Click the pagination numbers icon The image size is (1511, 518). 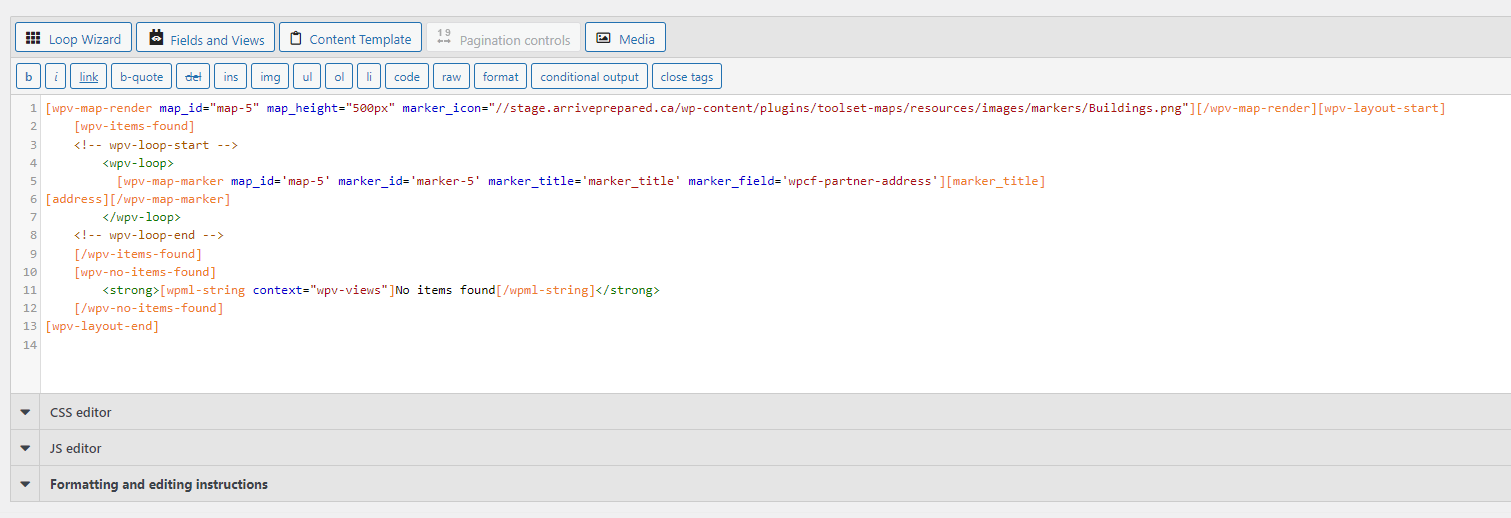coord(444,38)
